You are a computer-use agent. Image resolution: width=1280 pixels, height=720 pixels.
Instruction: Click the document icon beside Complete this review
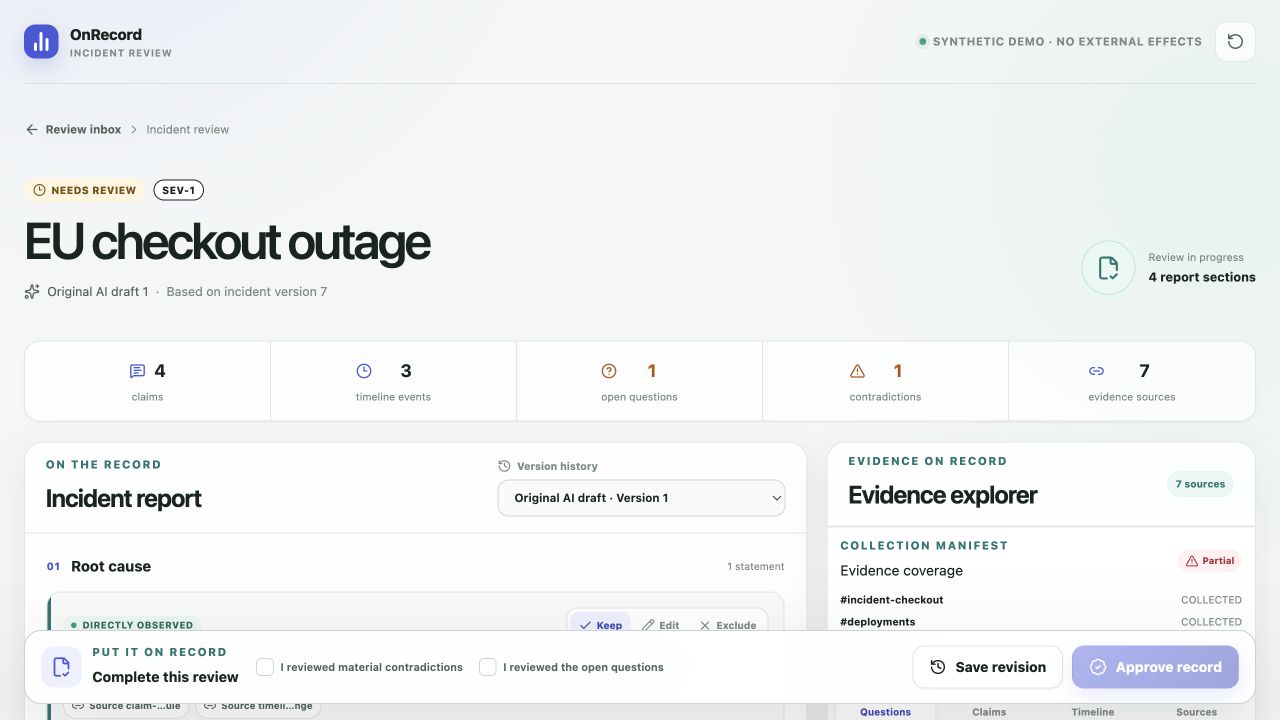tap(61, 667)
